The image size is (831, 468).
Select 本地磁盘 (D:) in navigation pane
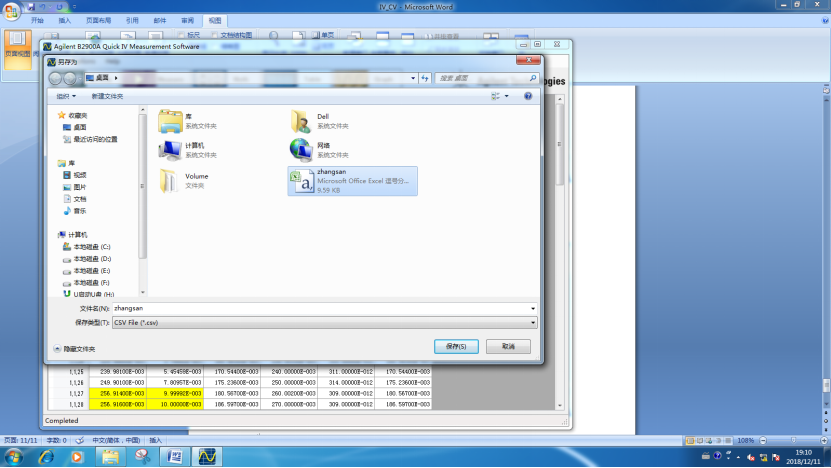click(x=87, y=259)
